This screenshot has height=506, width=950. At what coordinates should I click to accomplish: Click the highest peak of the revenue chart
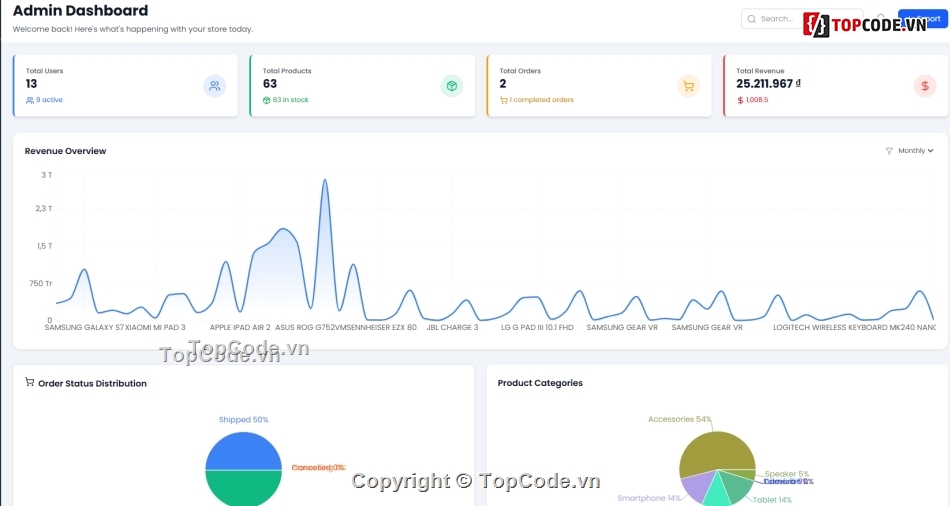(x=325, y=180)
